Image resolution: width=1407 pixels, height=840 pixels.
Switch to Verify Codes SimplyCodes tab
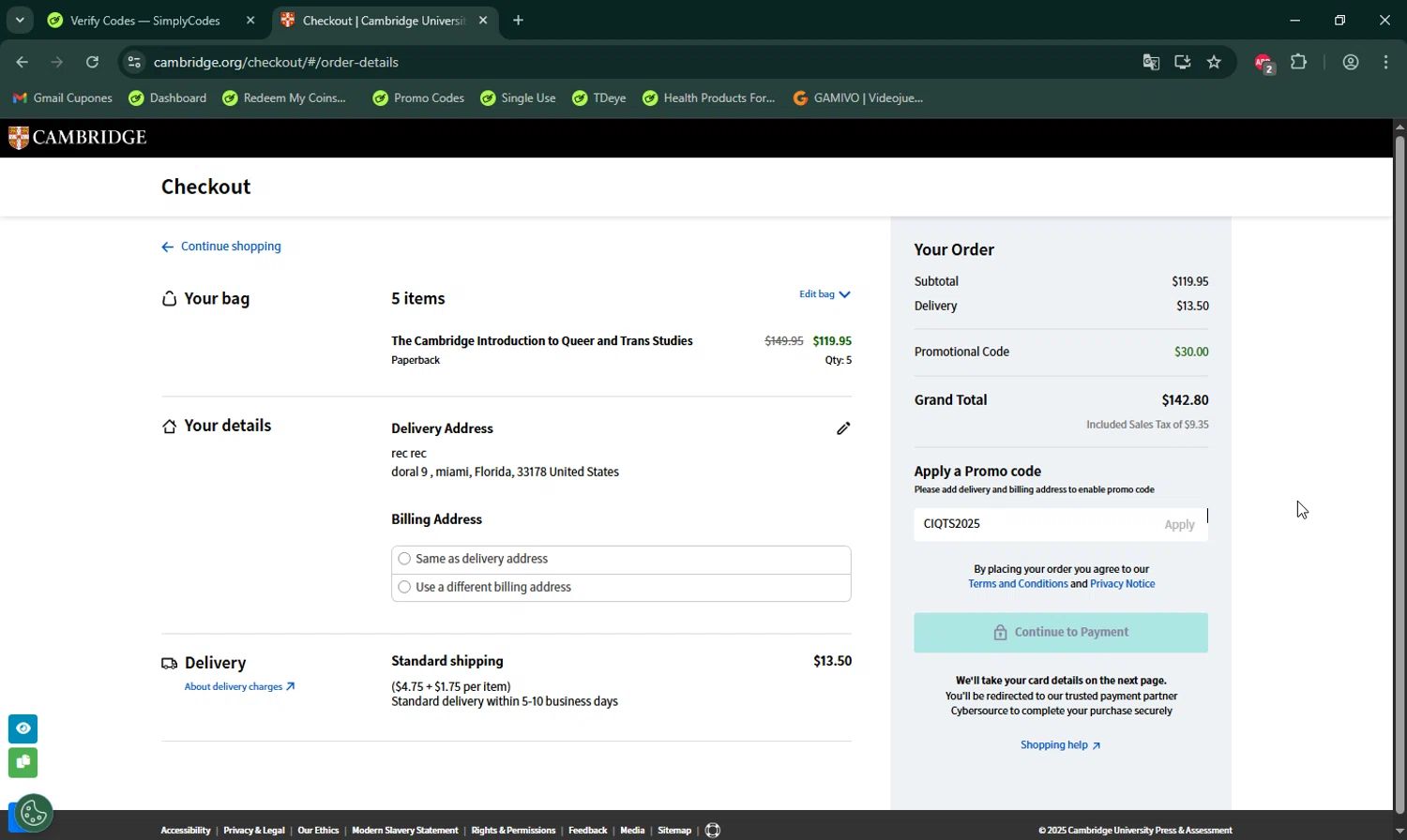click(x=145, y=21)
